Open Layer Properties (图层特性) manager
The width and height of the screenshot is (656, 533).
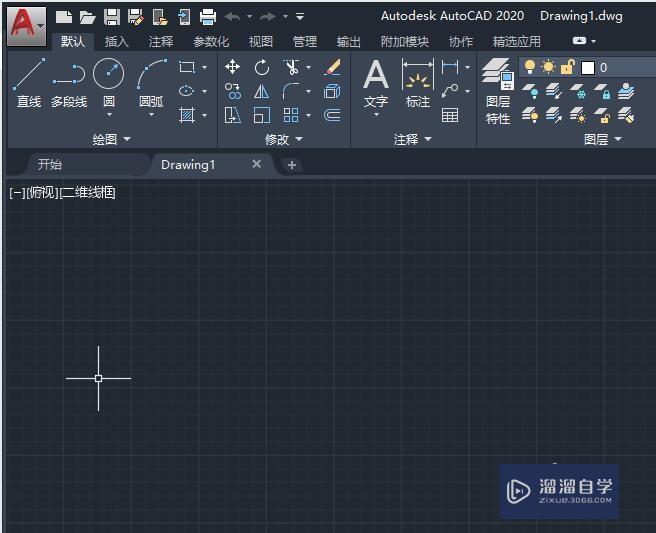click(497, 91)
